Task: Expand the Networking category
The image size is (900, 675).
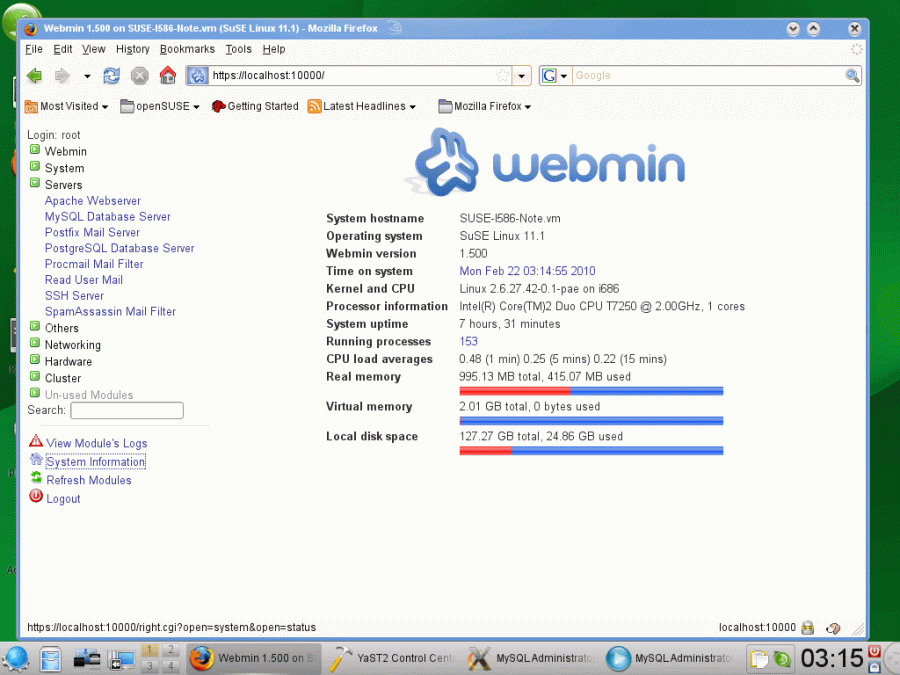Action: pyautogui.click(x=34, y=343)
